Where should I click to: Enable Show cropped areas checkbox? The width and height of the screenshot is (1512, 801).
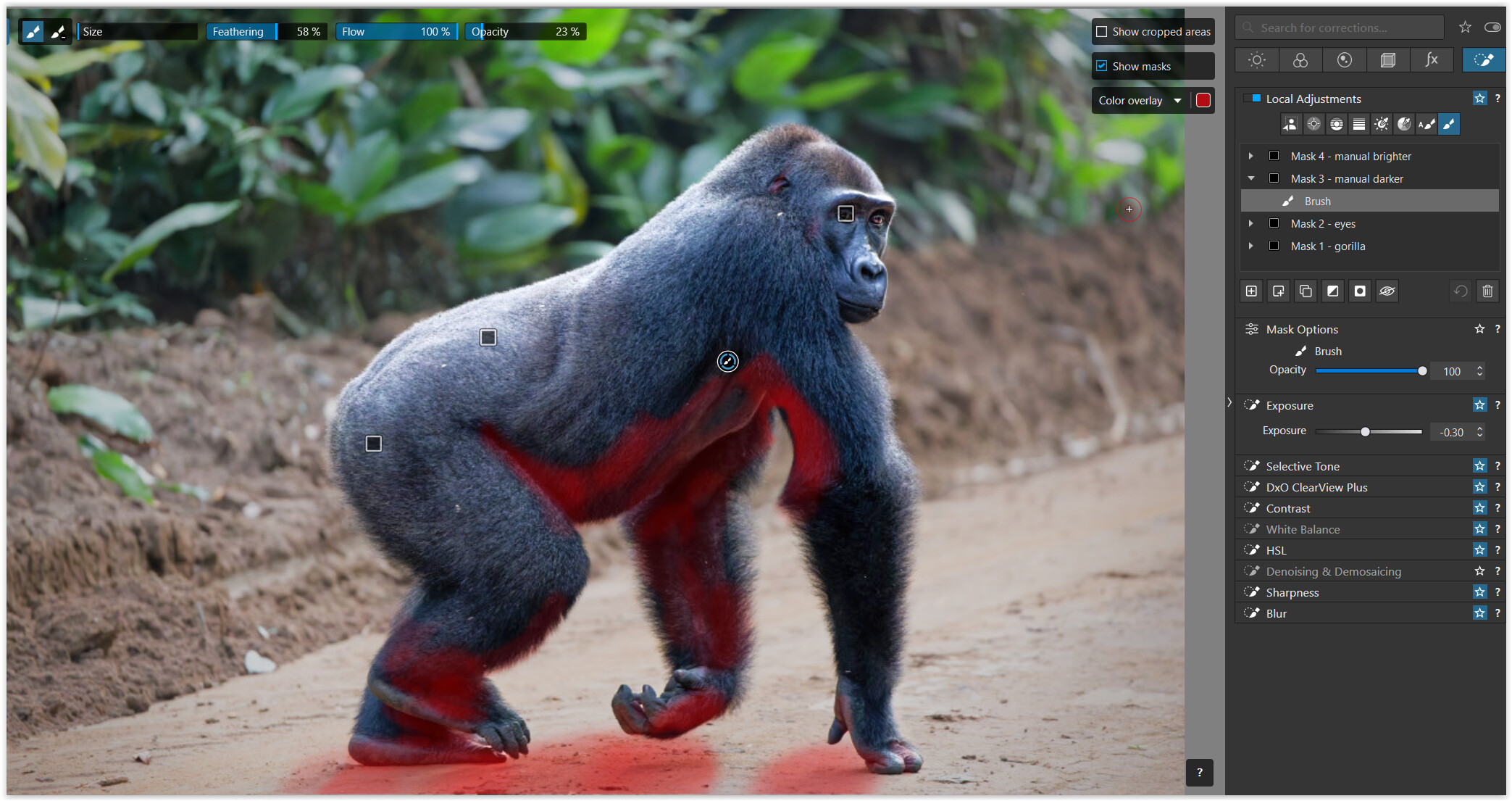[x=1102, y=32]
